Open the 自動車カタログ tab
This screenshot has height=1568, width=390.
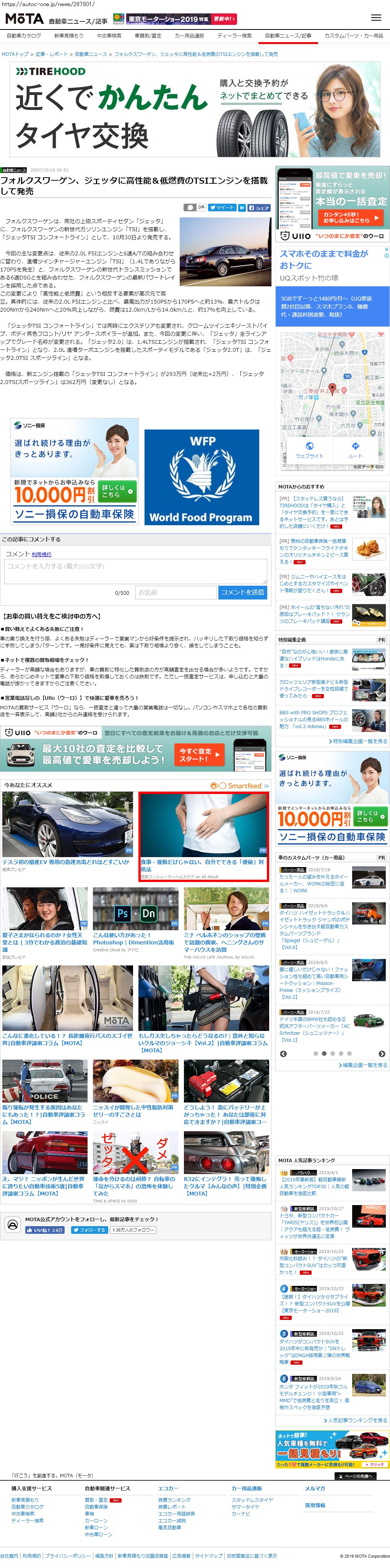pos(24,36)
